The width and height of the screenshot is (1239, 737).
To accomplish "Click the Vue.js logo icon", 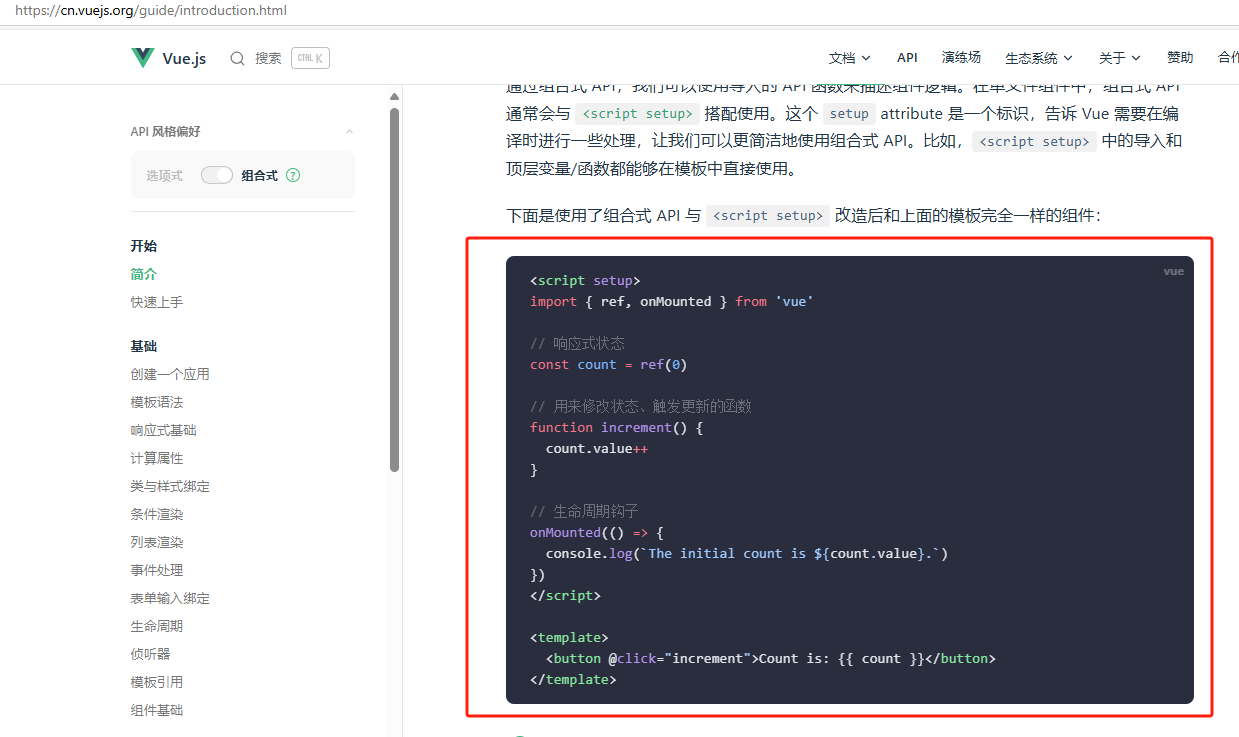I will (x=142, y=57).
